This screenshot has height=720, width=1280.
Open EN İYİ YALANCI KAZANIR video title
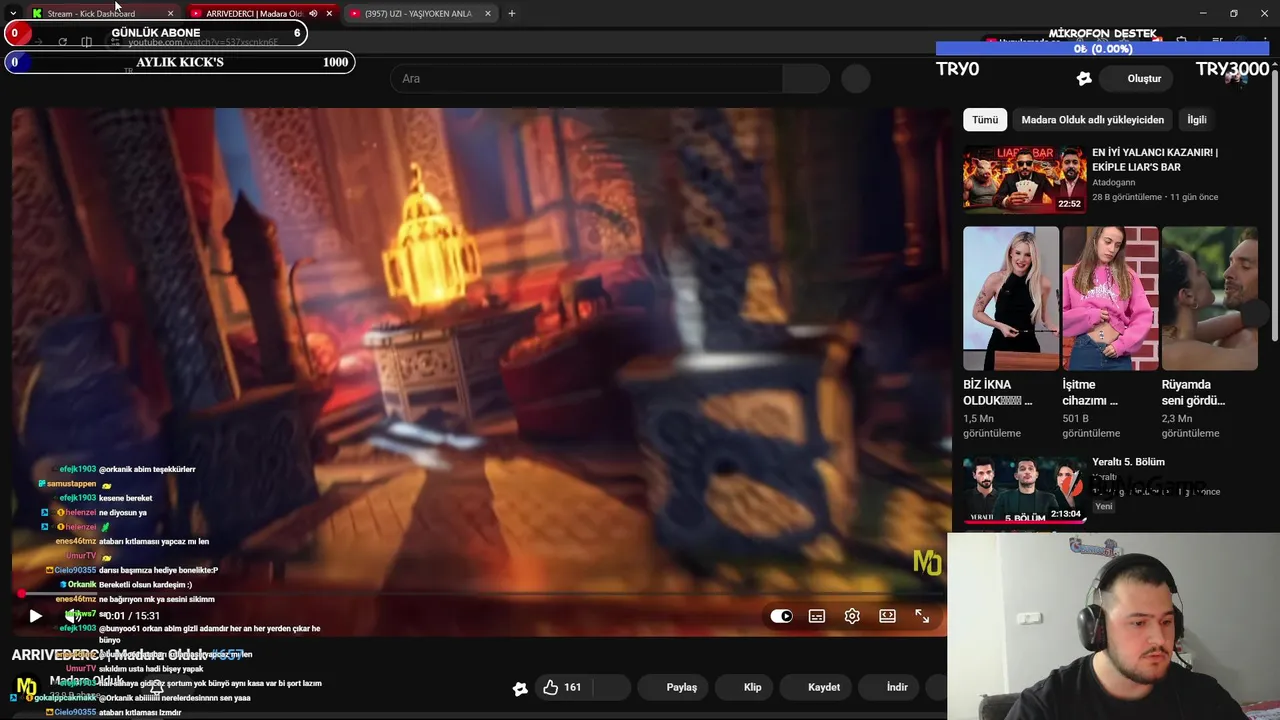1154,159
